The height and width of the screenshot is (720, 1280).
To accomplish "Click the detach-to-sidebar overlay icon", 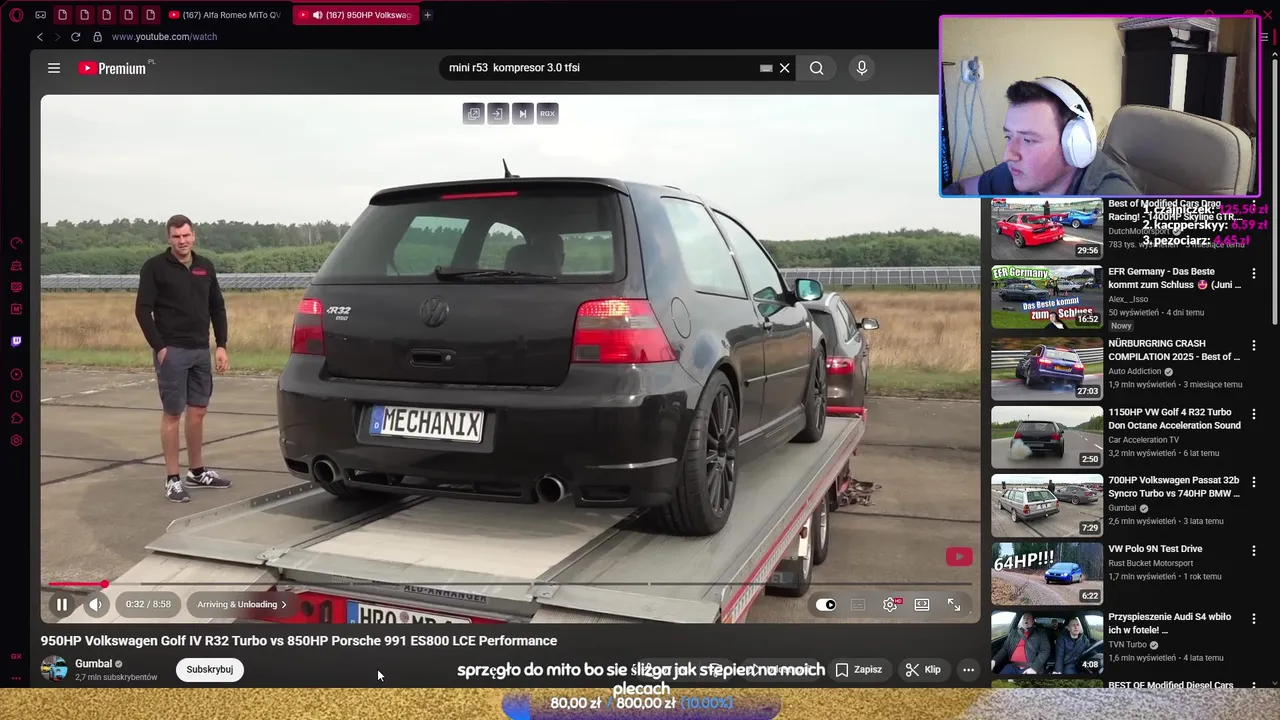I will [x=498, y=113].
